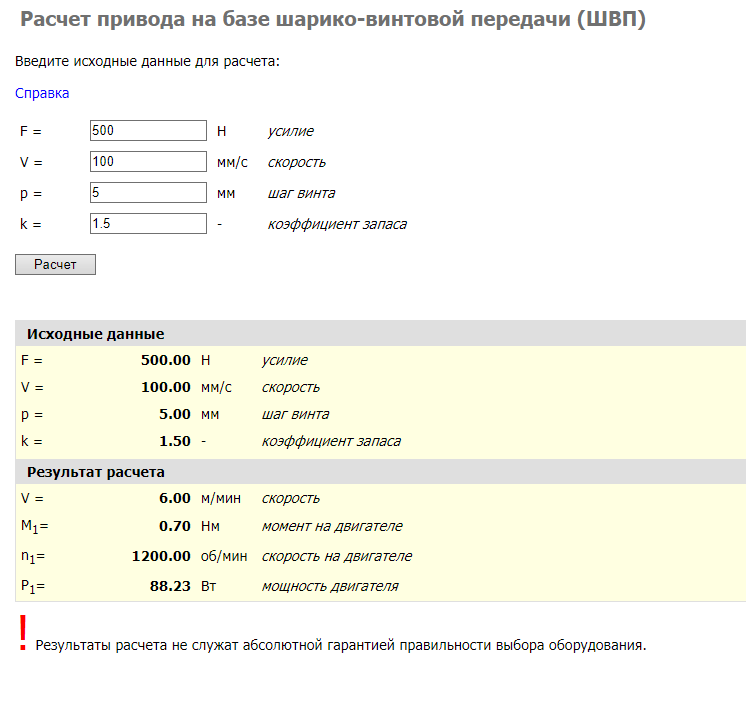Select the p screw pitch input
Image resolution: width=746 pixels, height=709 pixels.
pyautogui.click(x=147, y=193)
